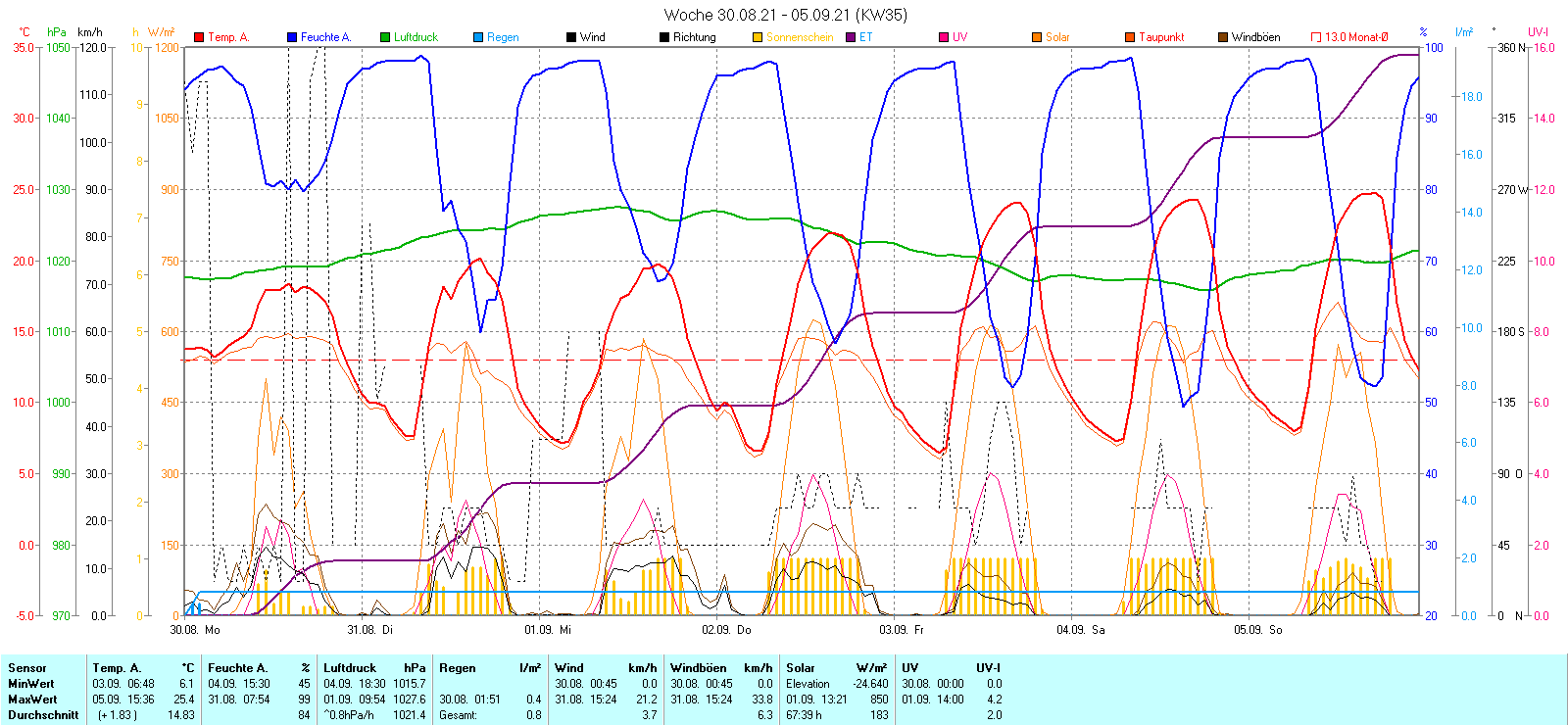Click the temperature maximum value 25.4
The image size is (1568, 725).
184,700
